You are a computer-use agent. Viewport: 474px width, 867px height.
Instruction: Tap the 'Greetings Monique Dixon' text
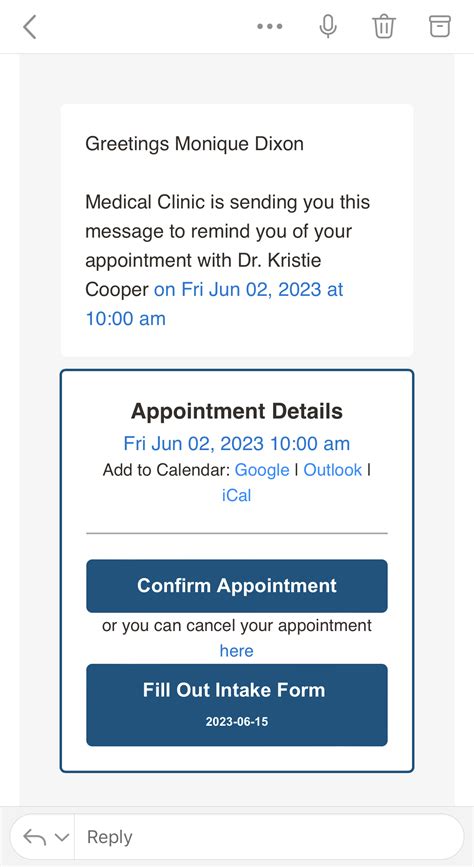pos(194,144)
